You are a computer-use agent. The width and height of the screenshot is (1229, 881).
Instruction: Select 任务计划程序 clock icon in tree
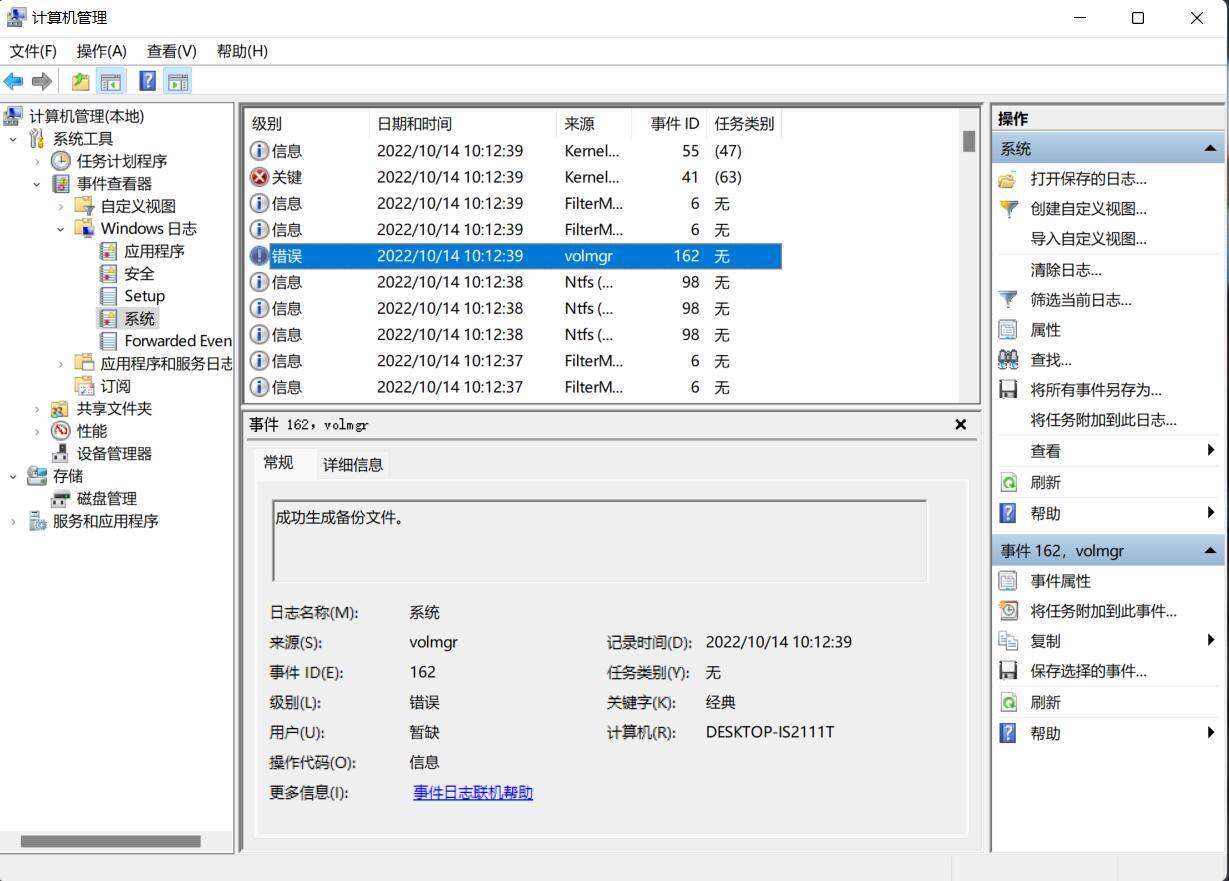point(61,161)
